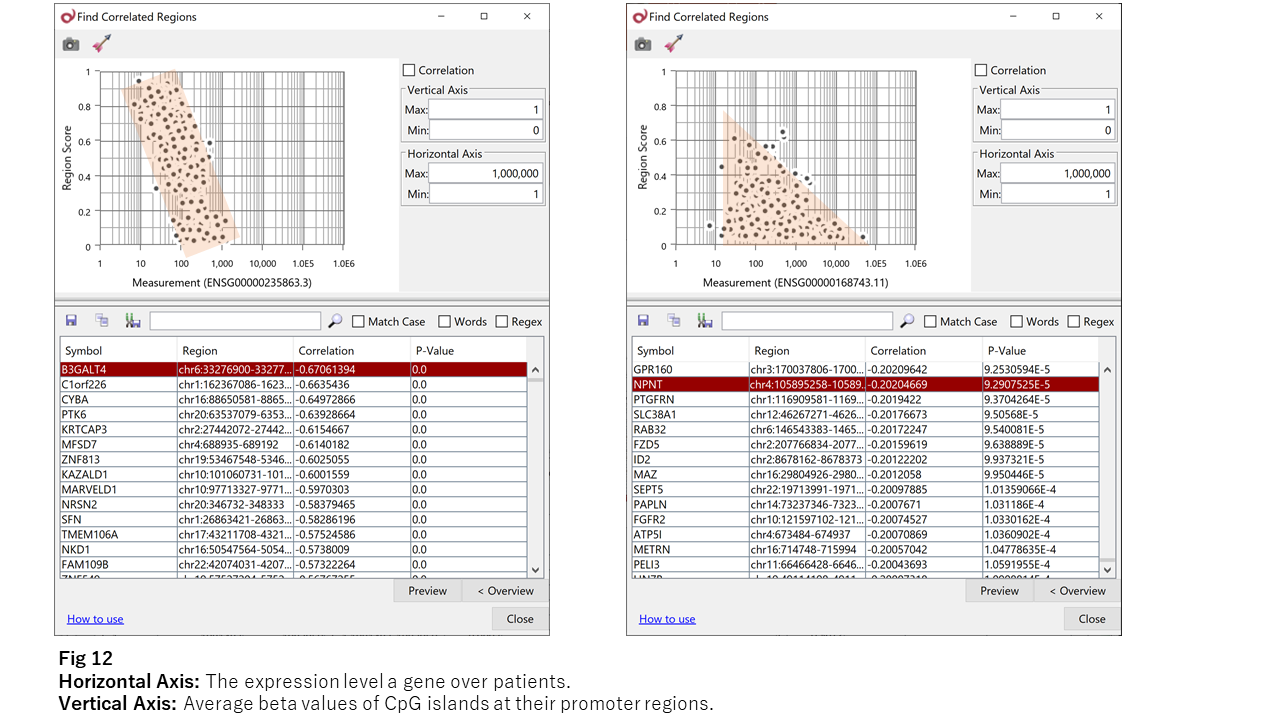The width and height of the screenshot is (1280, 720).
Task: Click the camera snapshot icon in left window
Action: [70, 44]
